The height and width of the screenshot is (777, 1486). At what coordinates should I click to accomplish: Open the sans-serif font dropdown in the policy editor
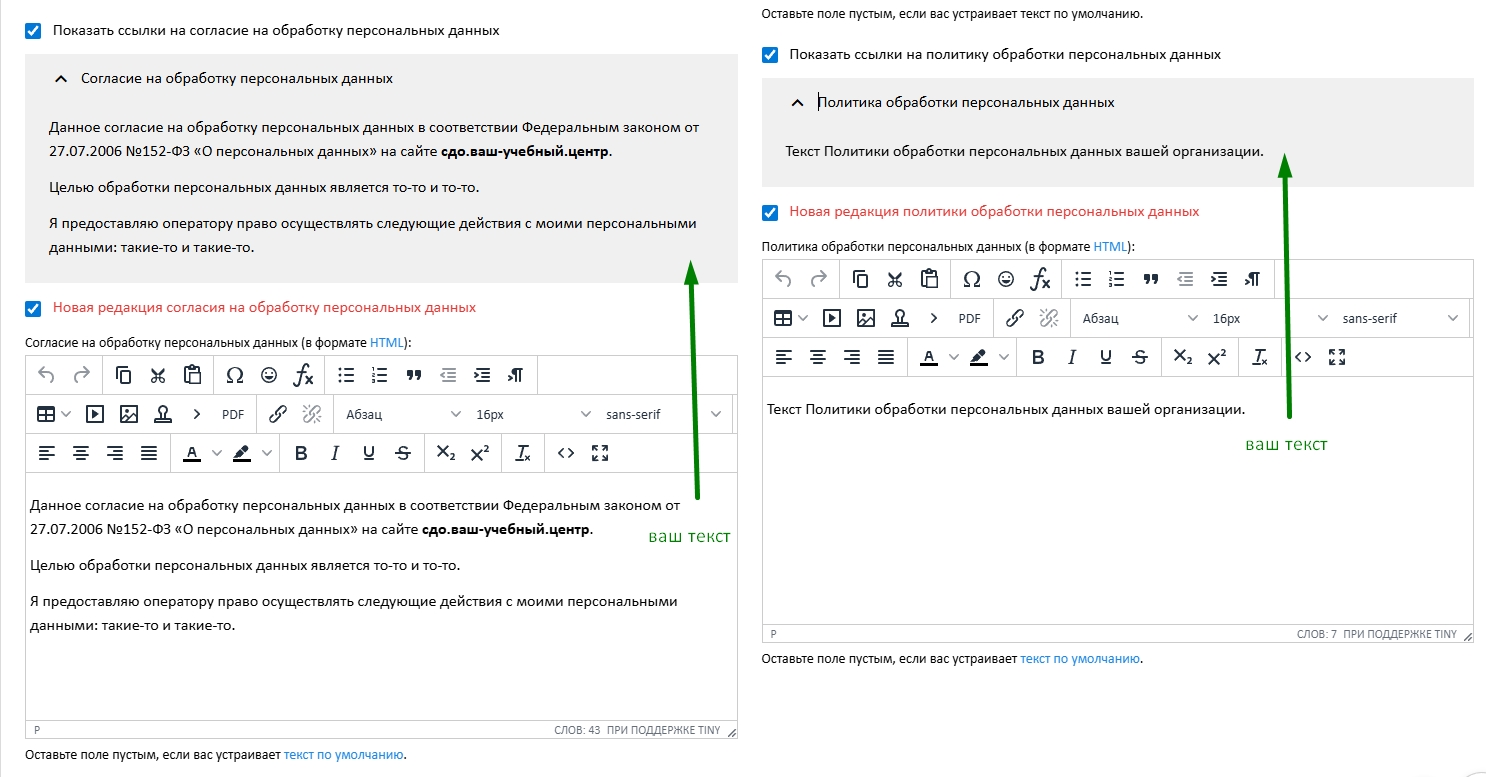click(x=1400, y=318)
